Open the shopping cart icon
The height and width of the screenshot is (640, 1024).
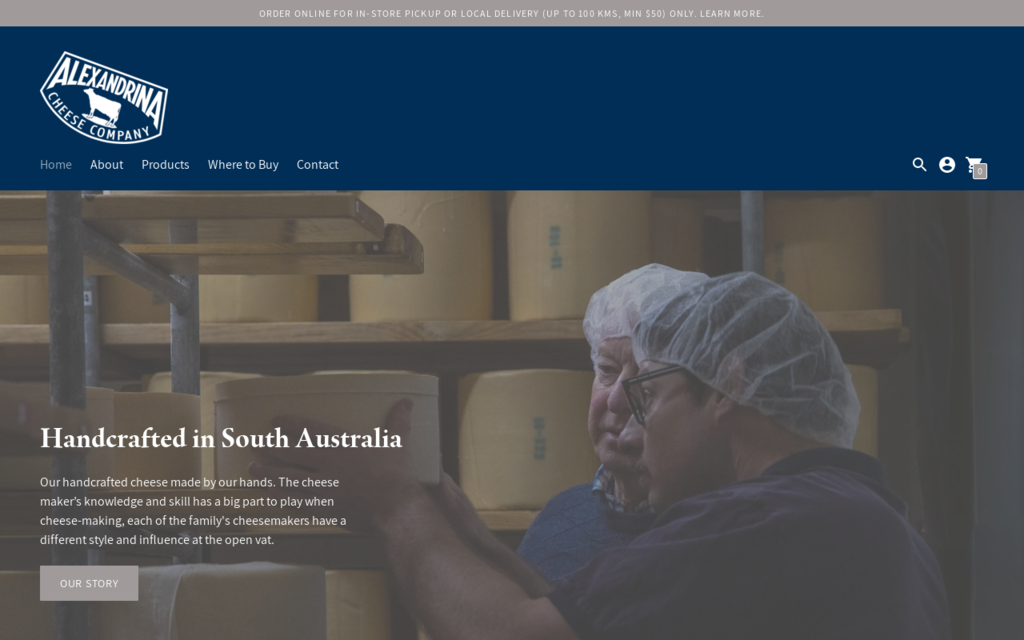coord(974,165)
